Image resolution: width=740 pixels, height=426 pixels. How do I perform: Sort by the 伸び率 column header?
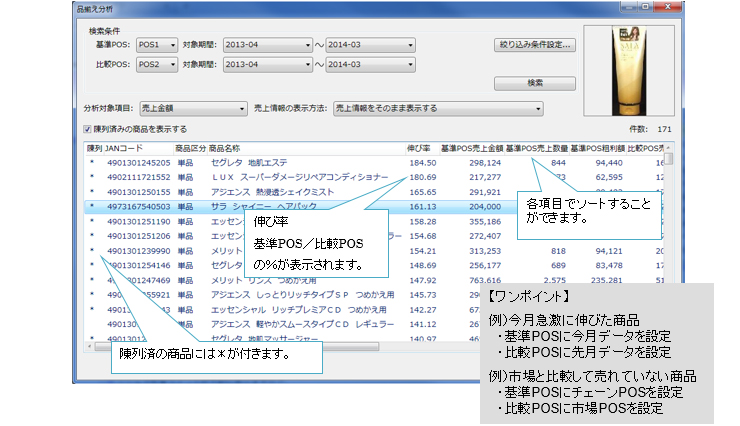pos(421,148)
